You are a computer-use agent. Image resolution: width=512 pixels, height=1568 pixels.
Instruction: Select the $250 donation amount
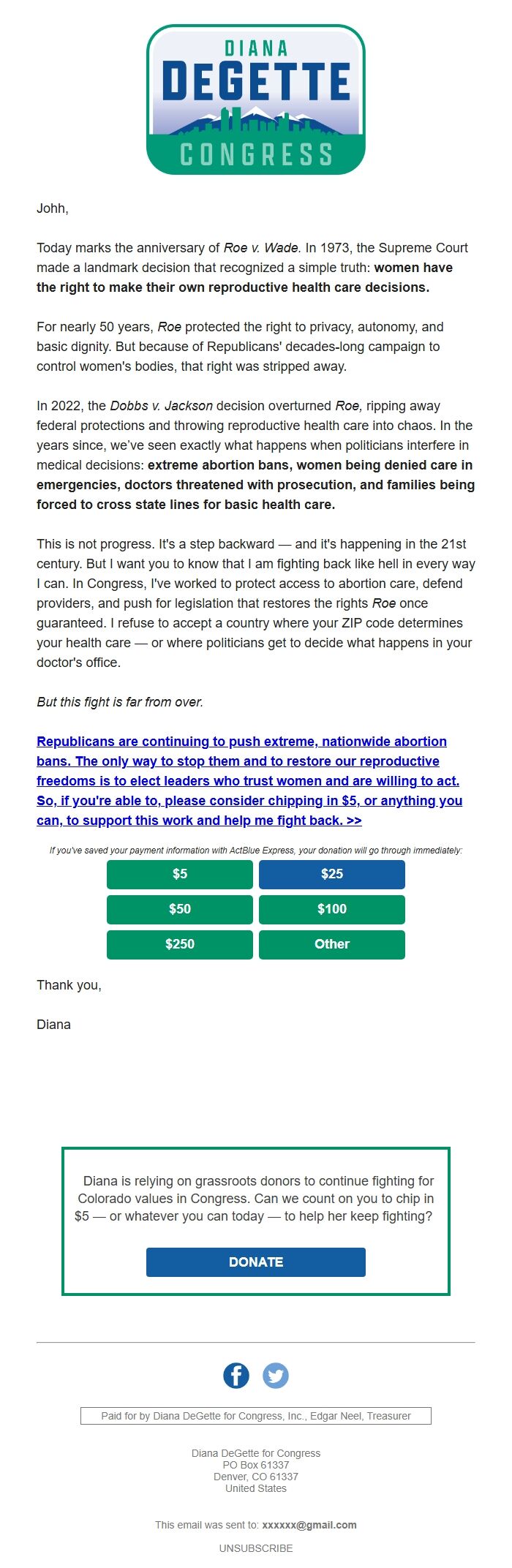click(x=179, y=944)
